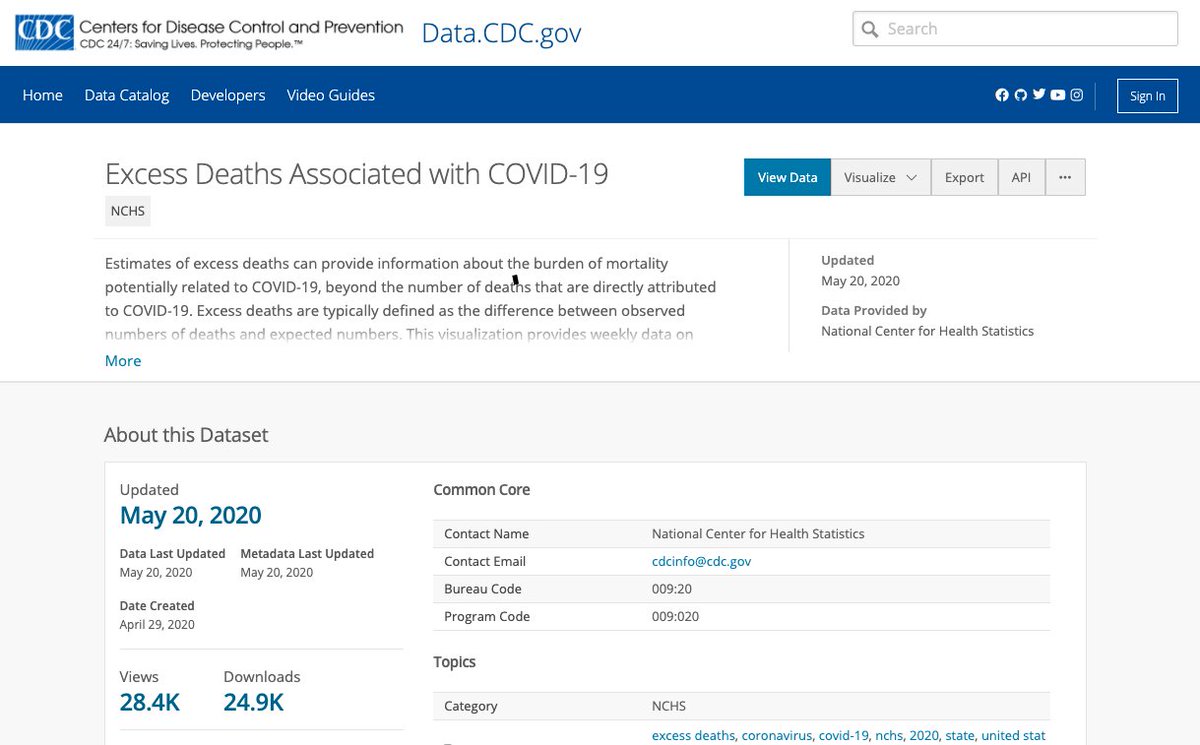
Task: Open the coronavirus topic tag
Action: tap(776, 735)
